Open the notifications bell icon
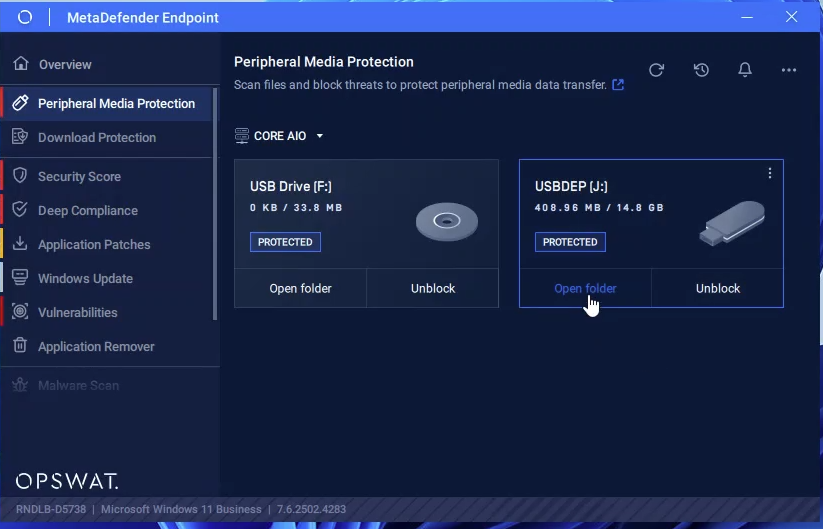The width and height of the screenshot is (823, 529). coord(745,70)
